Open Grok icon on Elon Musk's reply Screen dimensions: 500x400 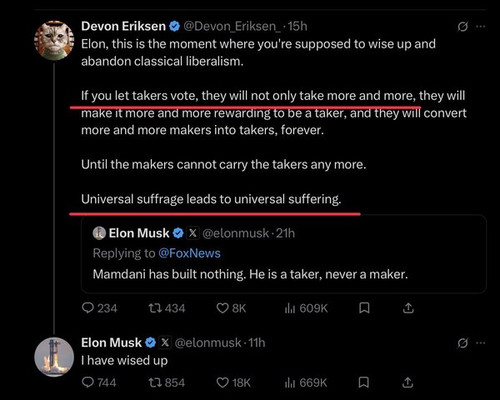point(463,343)
